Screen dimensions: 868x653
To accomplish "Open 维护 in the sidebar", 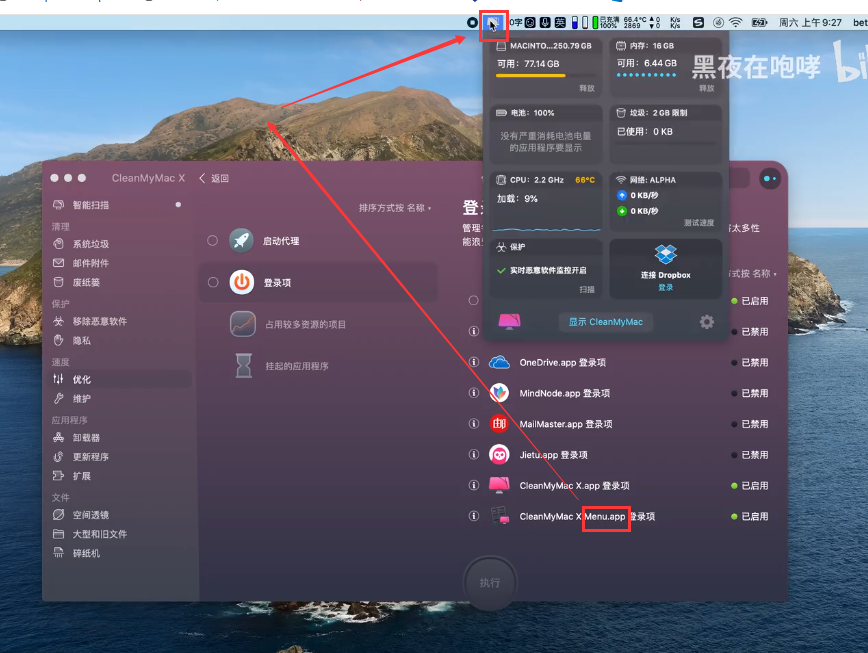I will click(x=81, y=398).
